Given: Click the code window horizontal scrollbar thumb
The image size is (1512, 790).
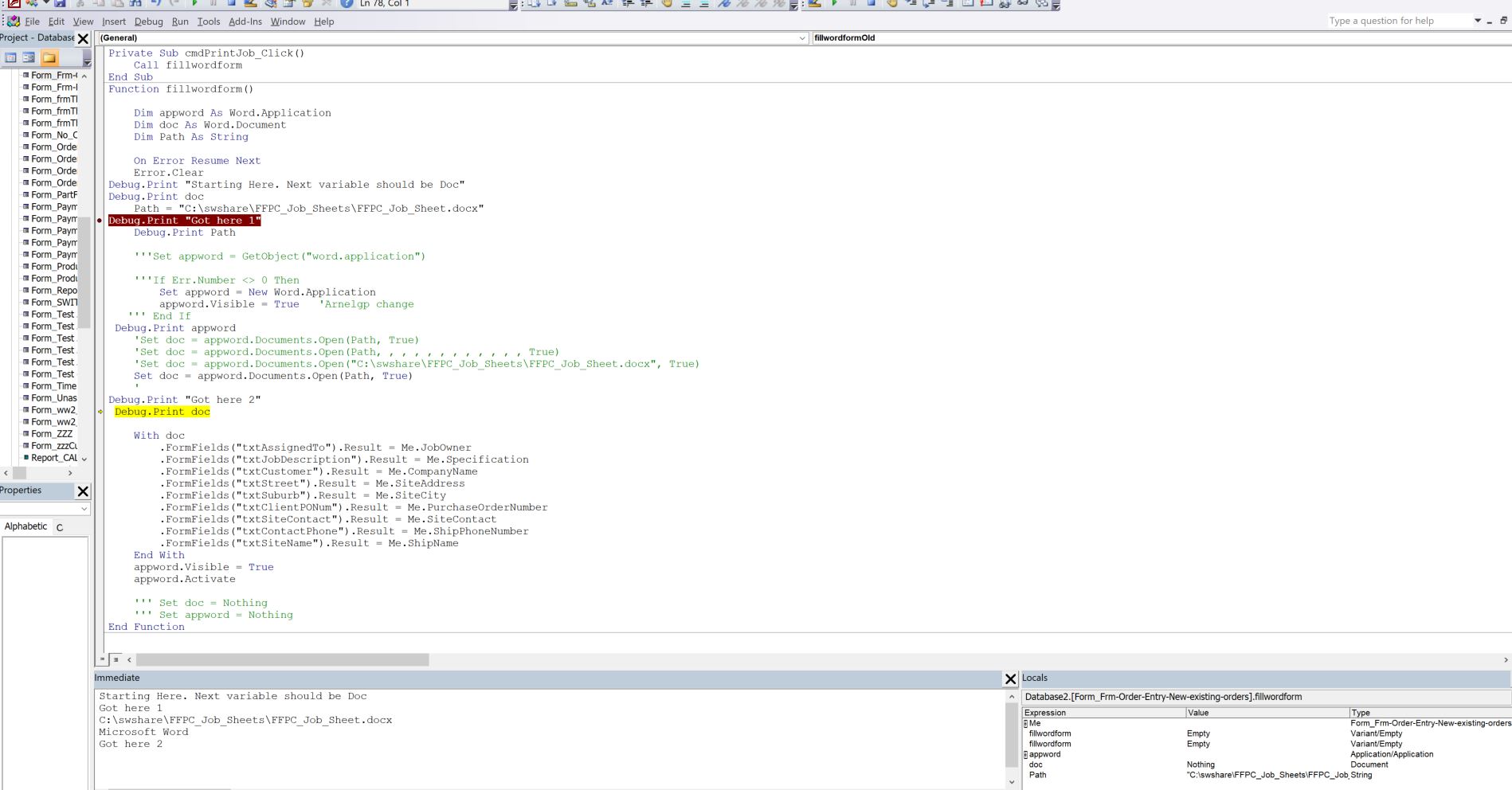Looking at the screenshot, I should [283, 659].
